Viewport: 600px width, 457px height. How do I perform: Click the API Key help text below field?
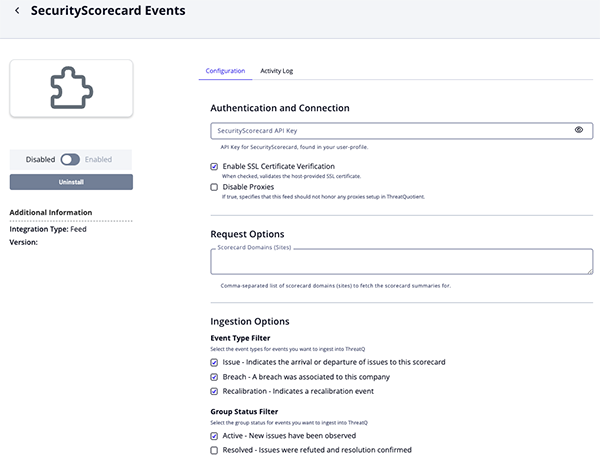coord(294,147)
